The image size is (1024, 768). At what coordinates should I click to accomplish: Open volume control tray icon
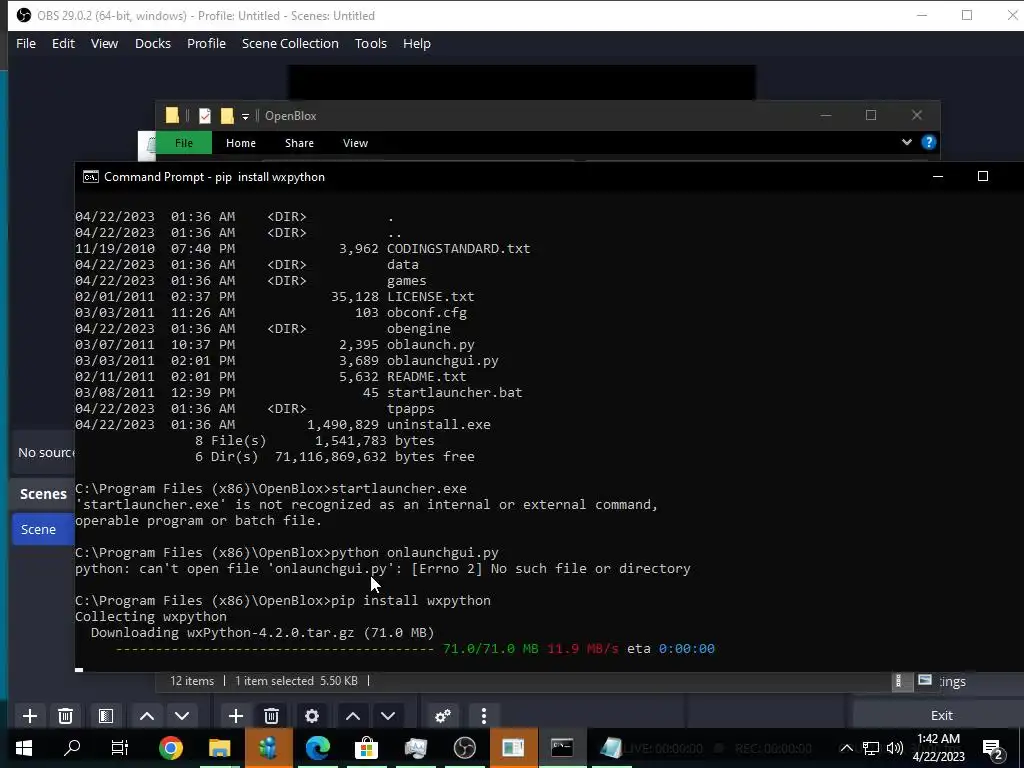tap(895, 748)
